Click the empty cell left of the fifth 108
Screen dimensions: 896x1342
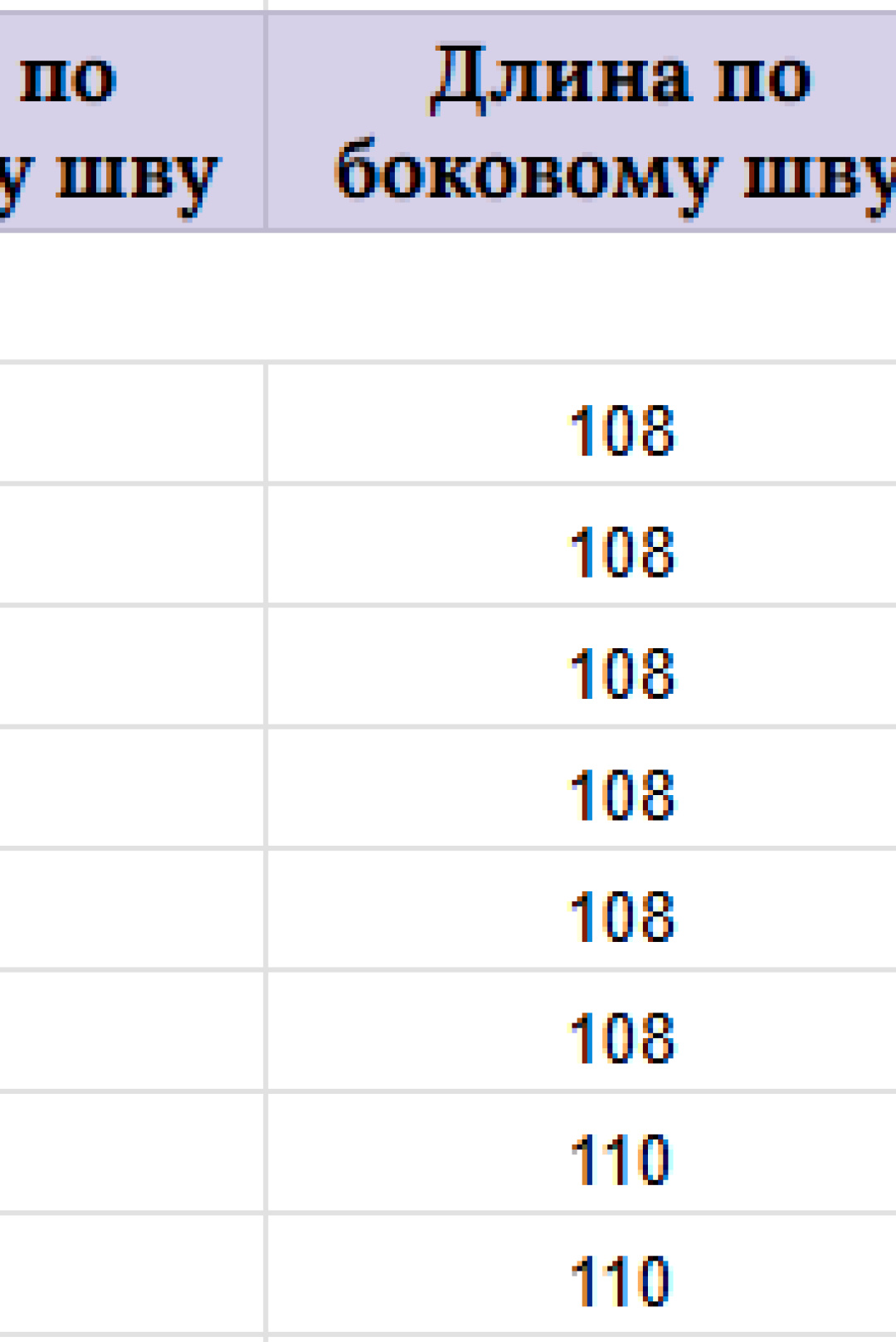click(x=131, y=909)
